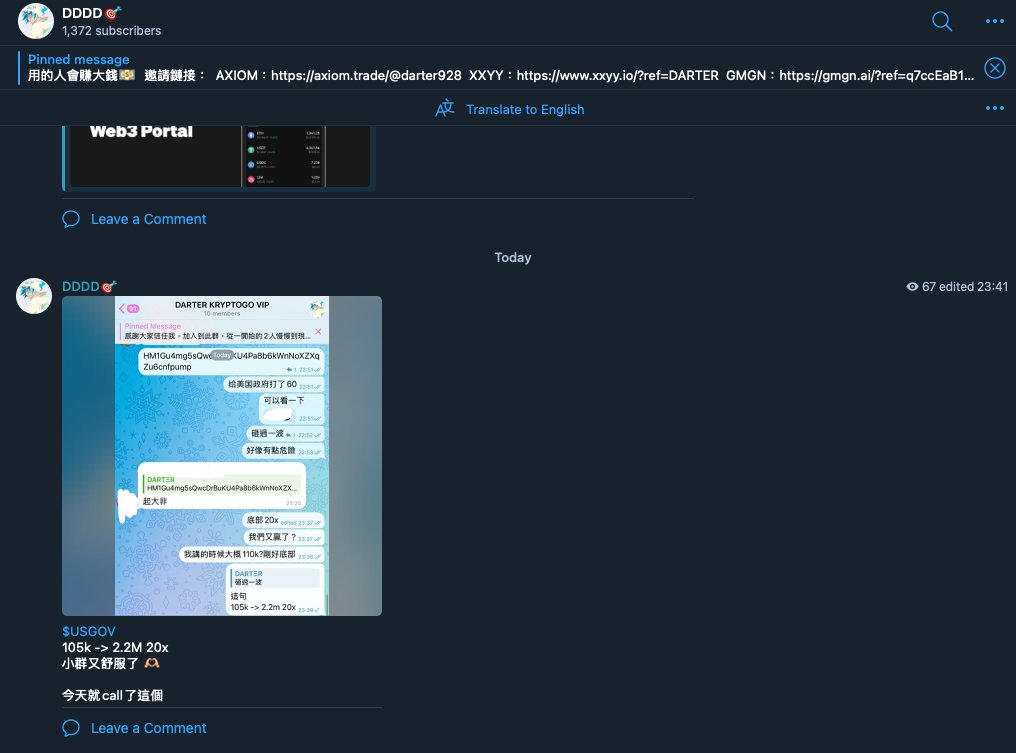Click the 1,372 subscribers text

click(111, 30)
